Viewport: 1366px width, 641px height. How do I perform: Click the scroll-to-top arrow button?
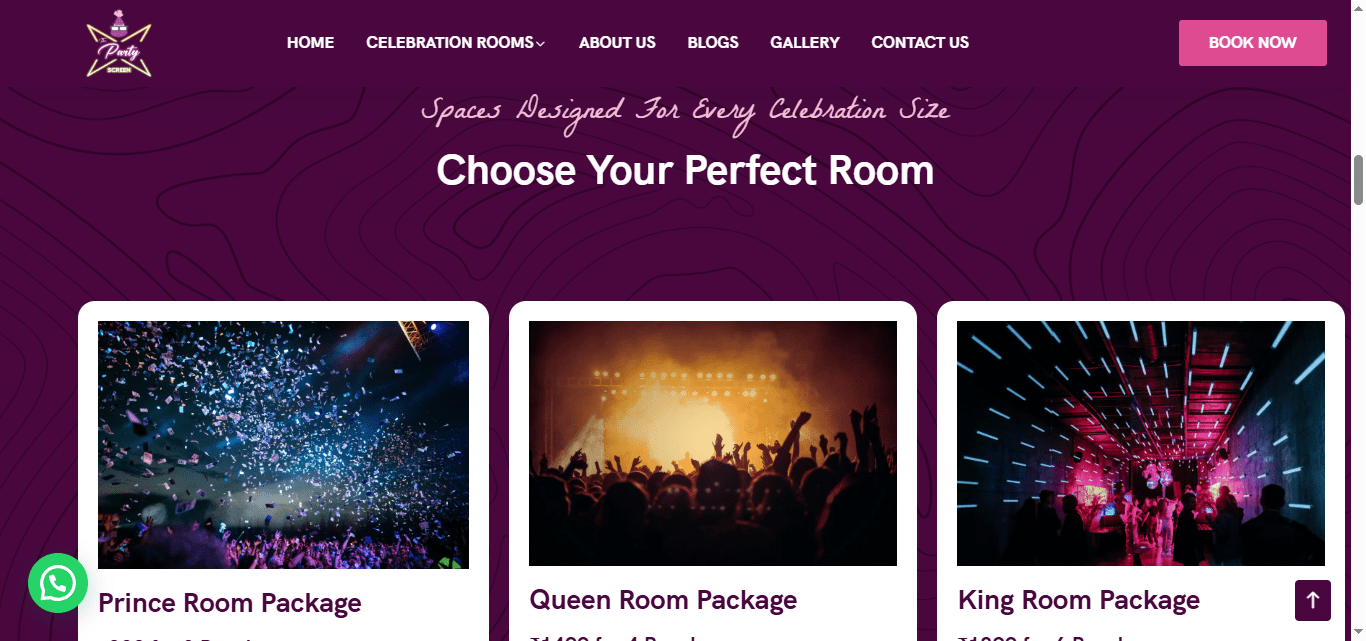click(1313, 600)
